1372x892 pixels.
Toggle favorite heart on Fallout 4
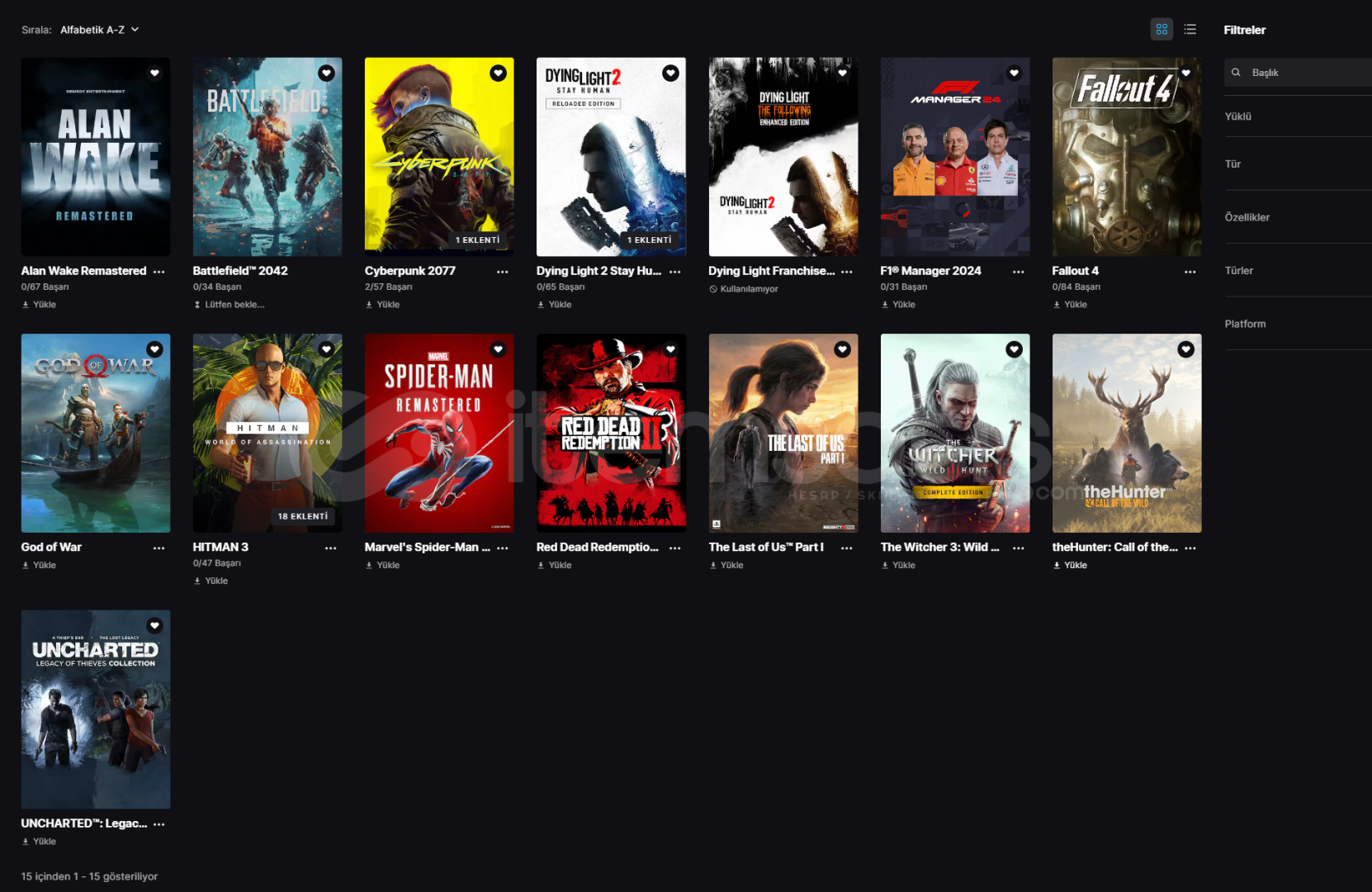coord(1185,74)
